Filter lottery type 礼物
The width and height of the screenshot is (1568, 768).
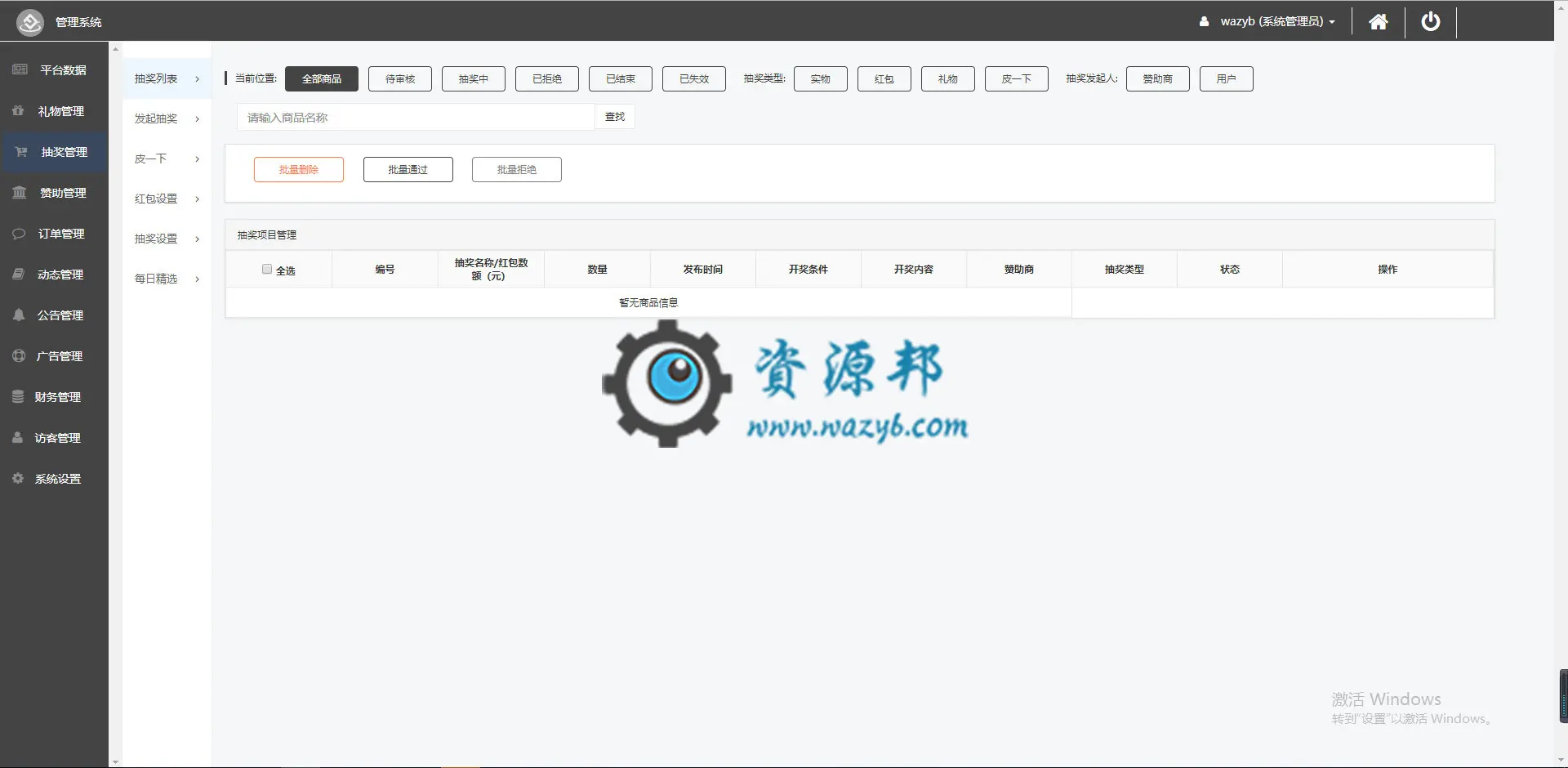(948, 78)
